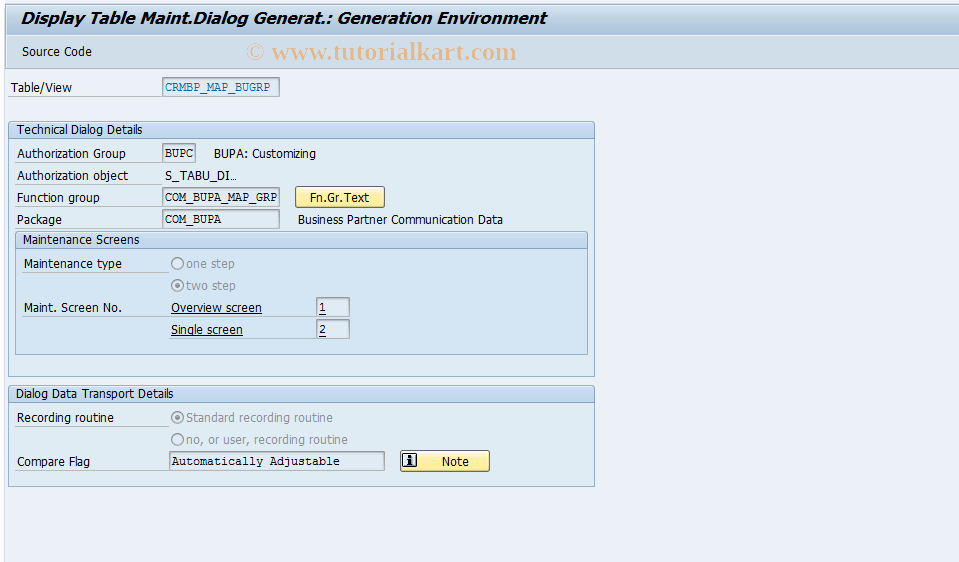Click the Single screen number field
959x562 pixels.
point(333,330)
